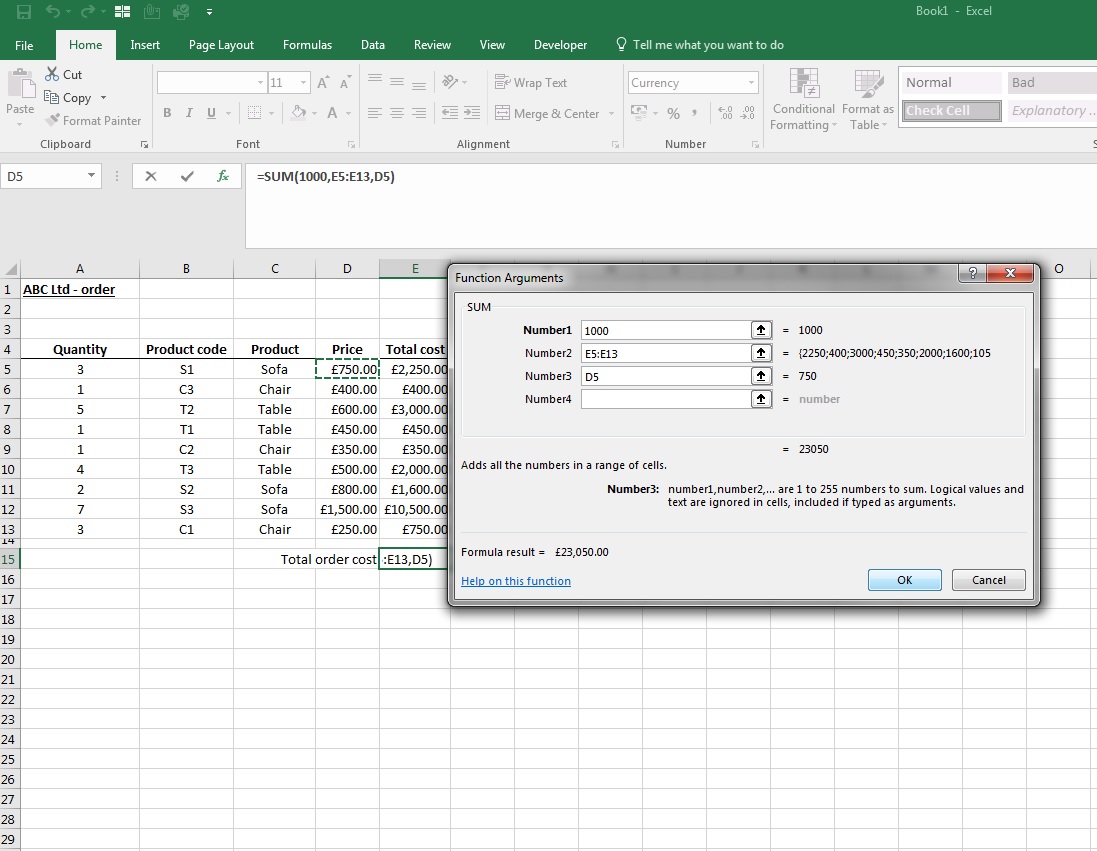Open Format as Table menu
Viewport: 1097px width, 851px height.
(868, 99)
